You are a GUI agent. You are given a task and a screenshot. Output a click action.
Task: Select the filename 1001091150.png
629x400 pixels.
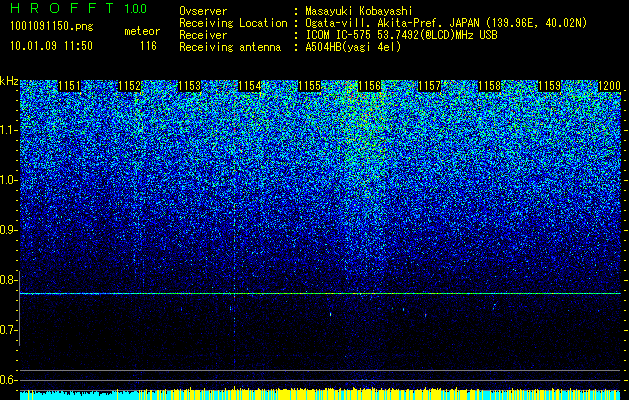52,27
